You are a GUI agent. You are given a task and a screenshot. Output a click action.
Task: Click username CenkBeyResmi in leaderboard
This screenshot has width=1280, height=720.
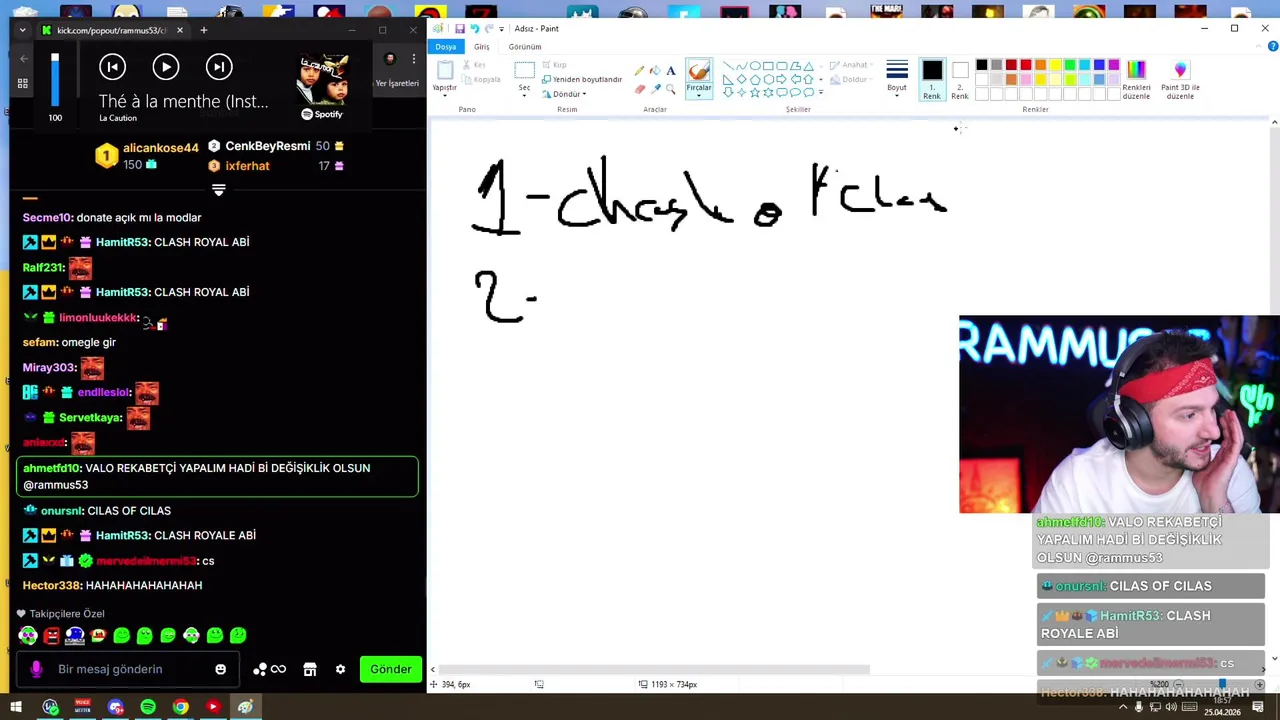point(268,146)
